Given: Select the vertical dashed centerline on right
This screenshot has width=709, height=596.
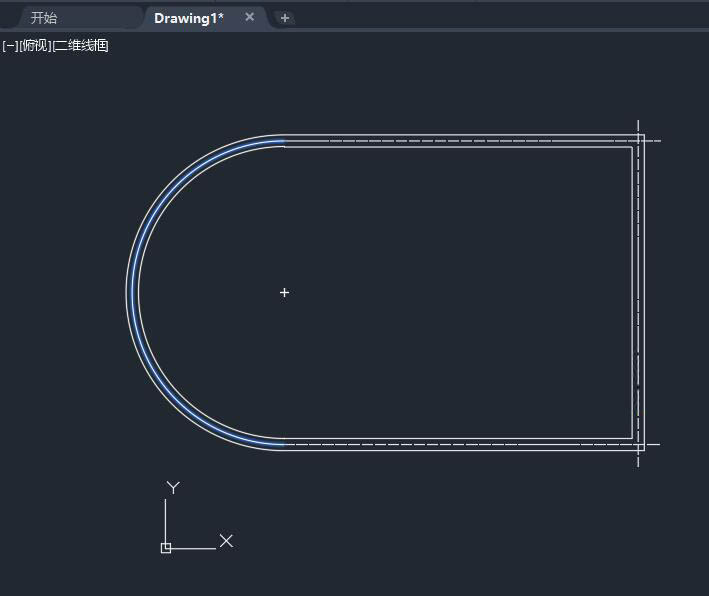Looking at the screenshot, I should point(638,293).
